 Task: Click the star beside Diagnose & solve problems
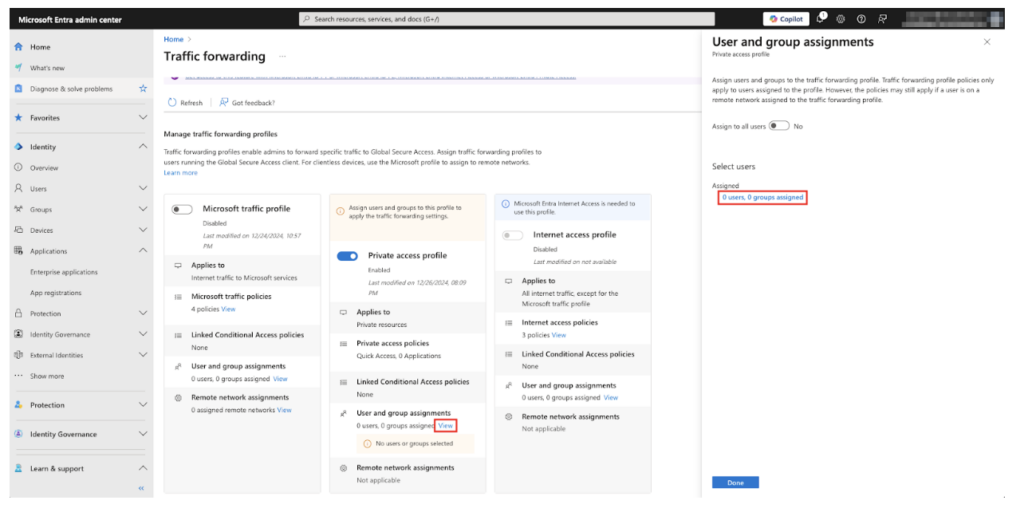143,89
